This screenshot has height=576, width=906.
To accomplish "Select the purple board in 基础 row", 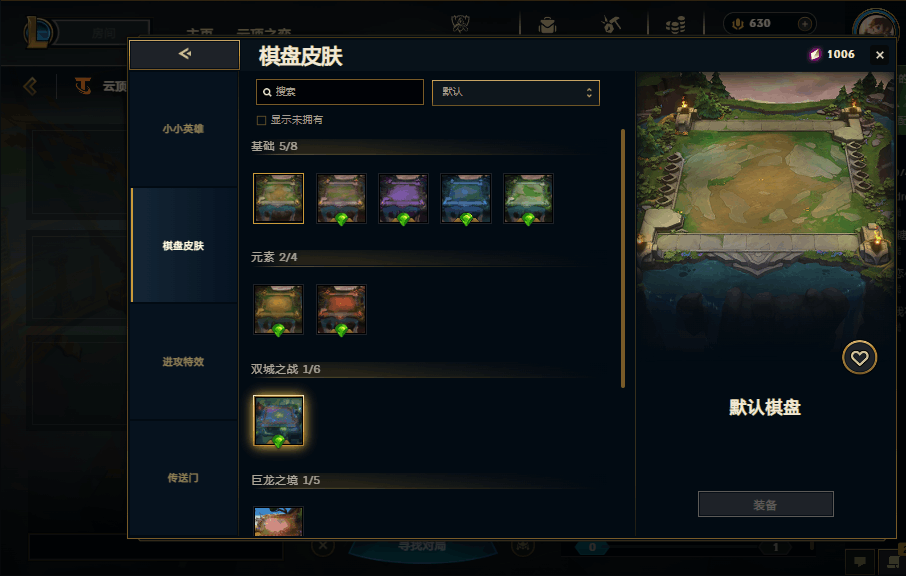I will [x=403, y=198].
